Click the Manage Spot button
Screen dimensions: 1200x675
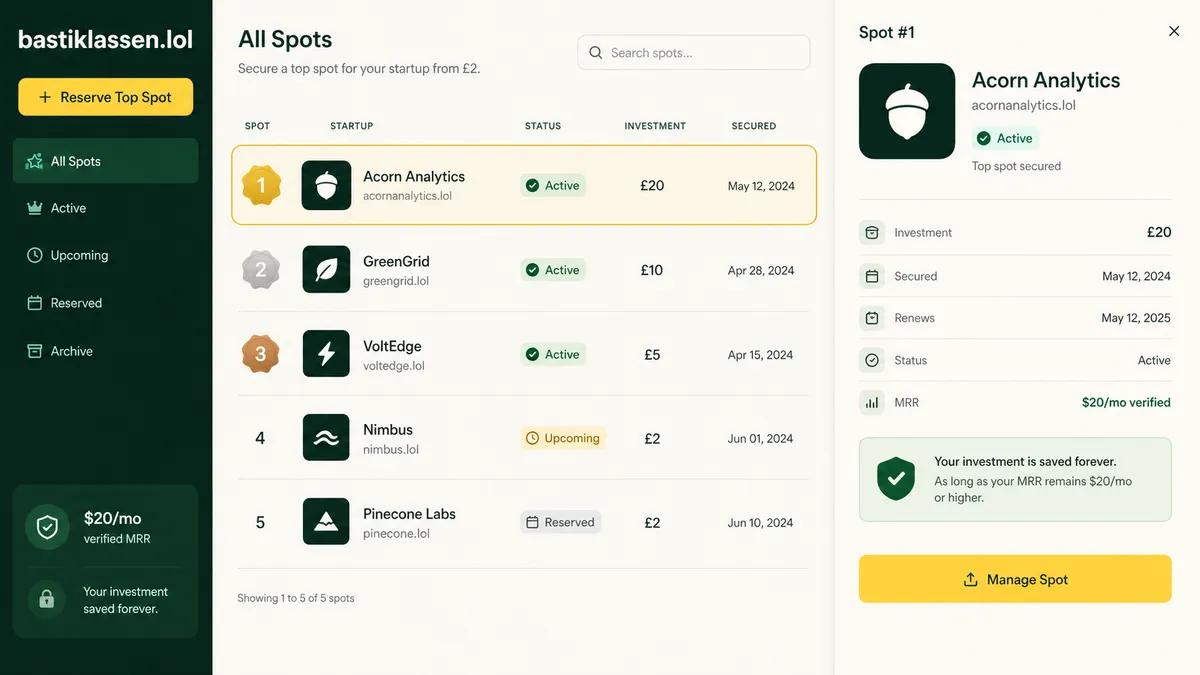pos(1015,579)
